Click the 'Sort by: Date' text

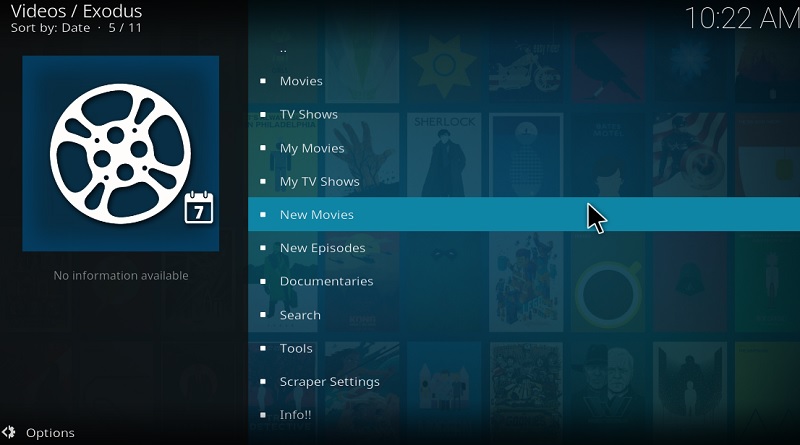click(51, 28)
